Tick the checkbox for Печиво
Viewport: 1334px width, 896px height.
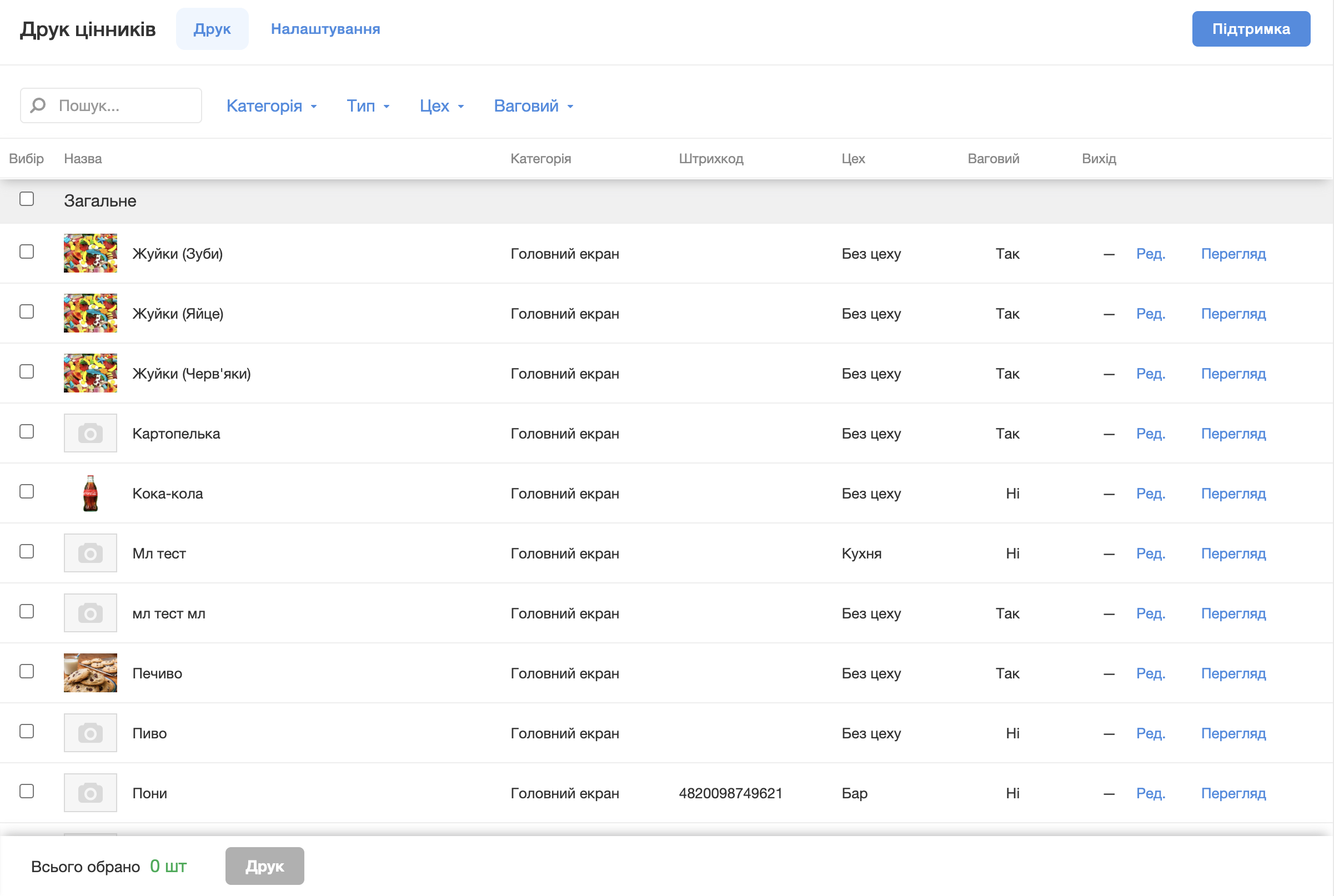(x=27, y=671)
